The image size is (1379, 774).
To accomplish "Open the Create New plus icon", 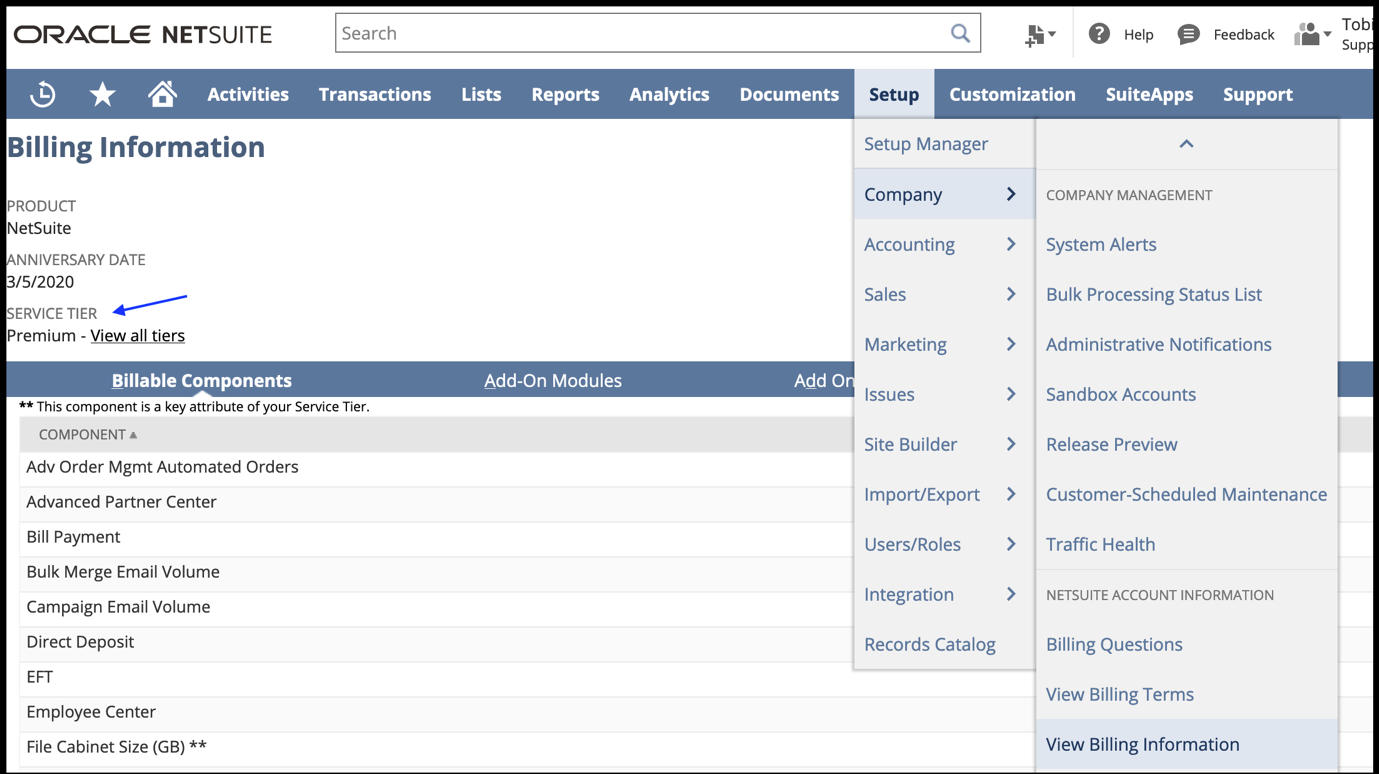I will pyautogui.click(x=1035, y=35).
